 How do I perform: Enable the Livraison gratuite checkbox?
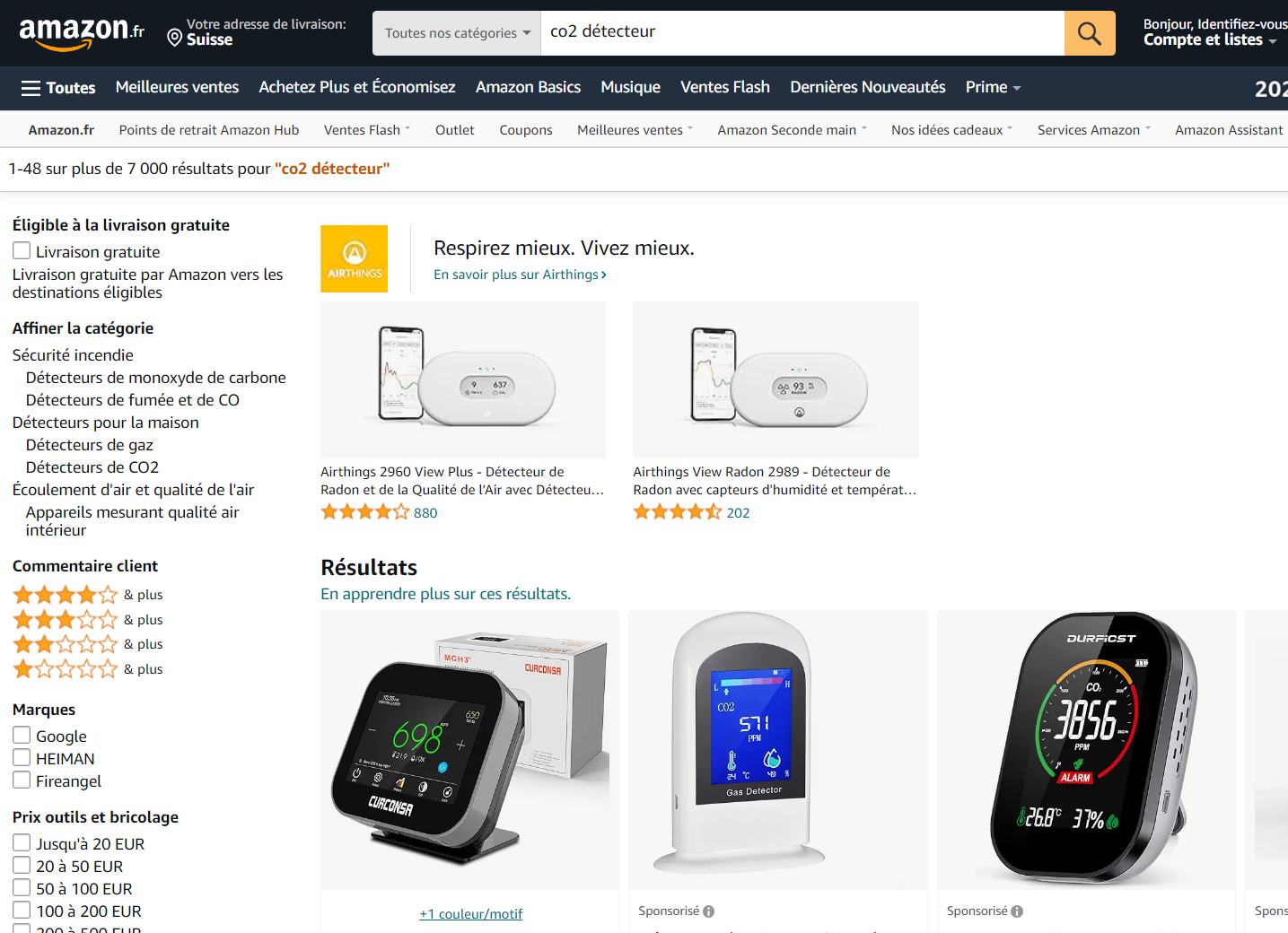click(x=22, y=251)
